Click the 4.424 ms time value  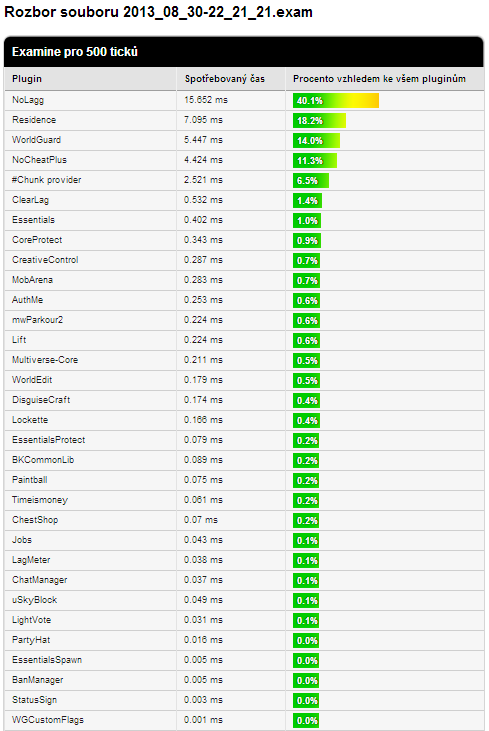tap(203, 160)
